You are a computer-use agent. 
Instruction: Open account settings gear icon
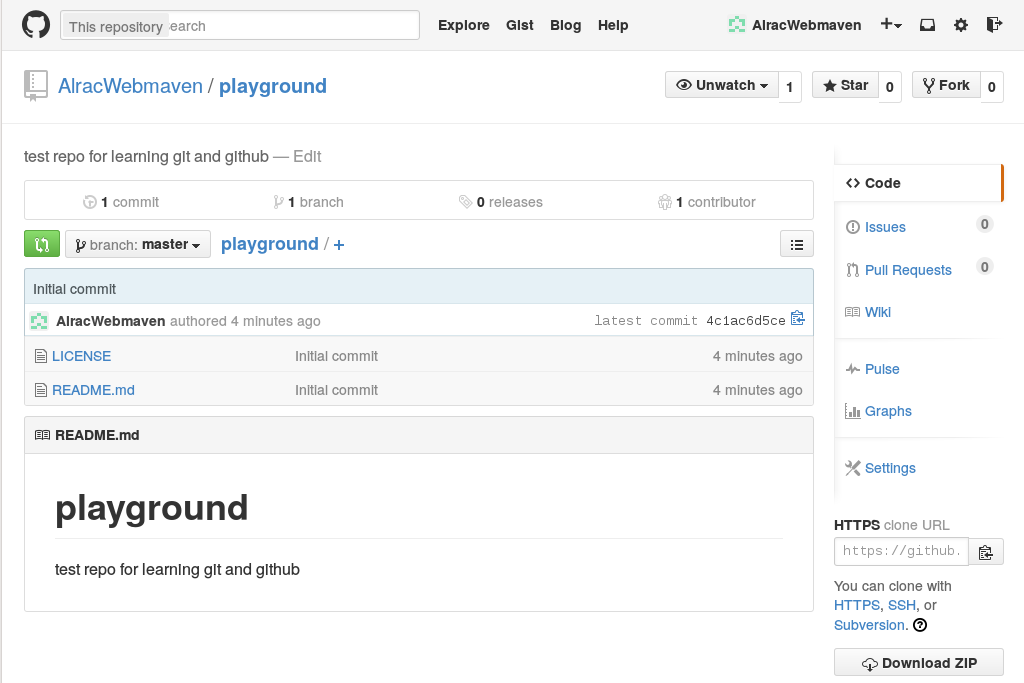pos(961,25)
